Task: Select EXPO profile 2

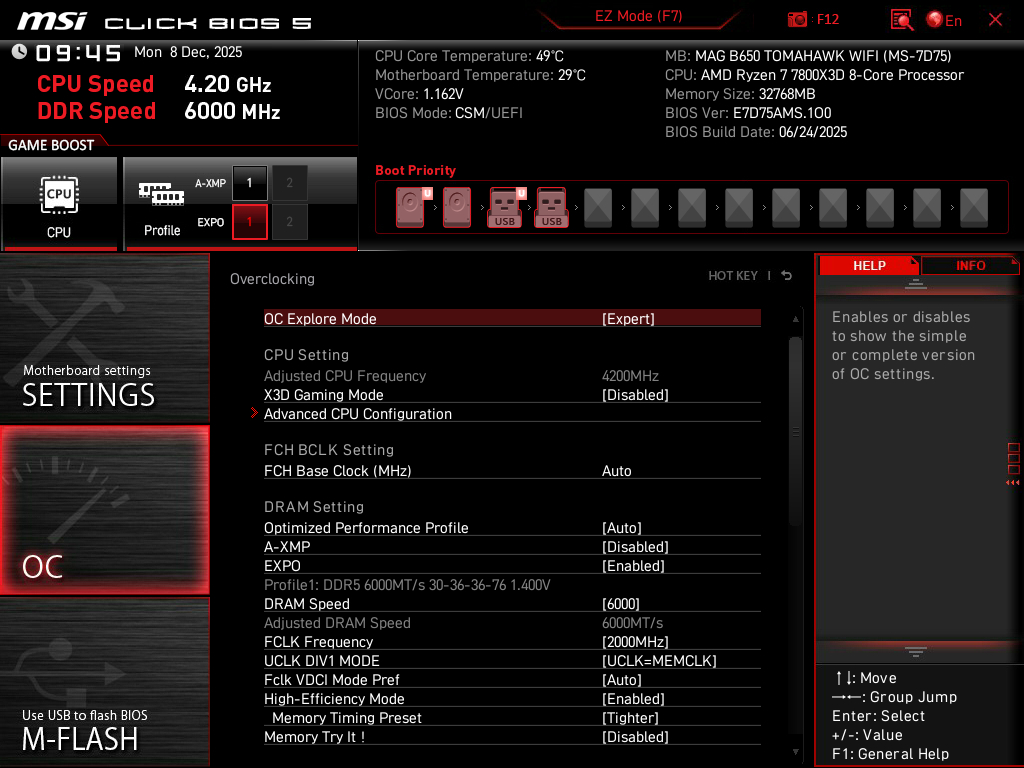Action: click(289, 222)
